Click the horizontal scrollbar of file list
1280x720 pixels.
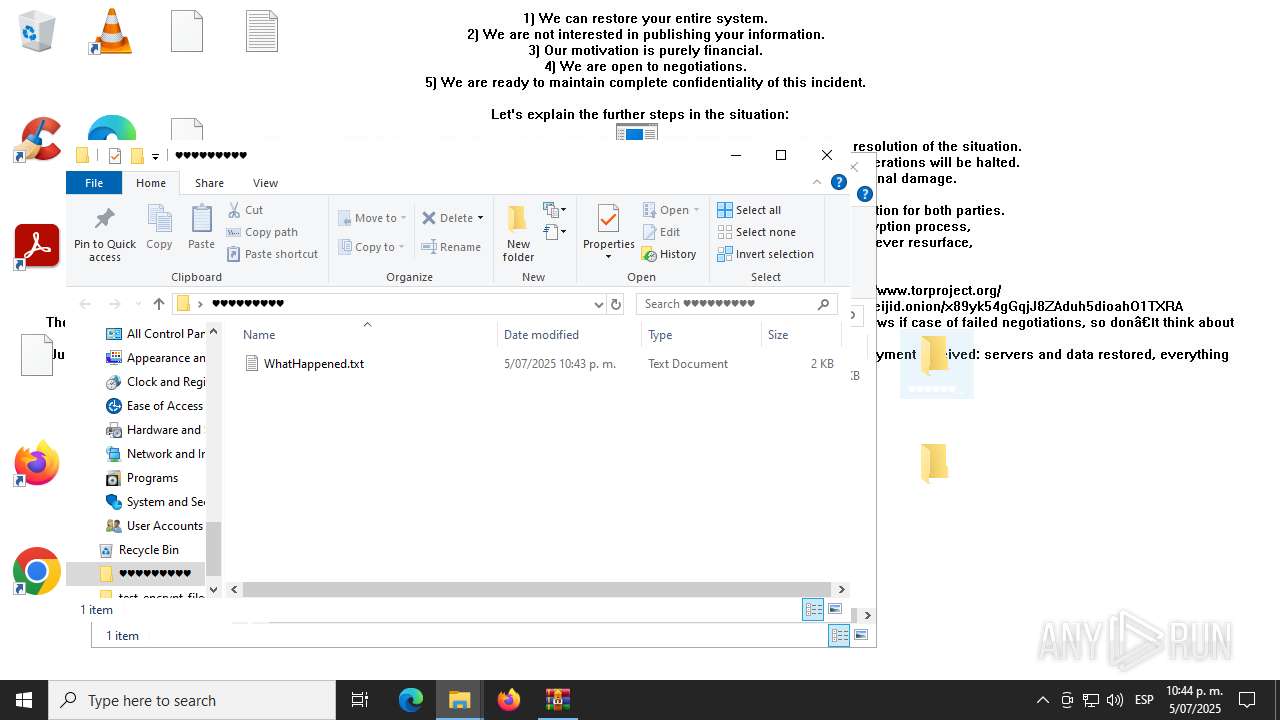coord(537,589)
